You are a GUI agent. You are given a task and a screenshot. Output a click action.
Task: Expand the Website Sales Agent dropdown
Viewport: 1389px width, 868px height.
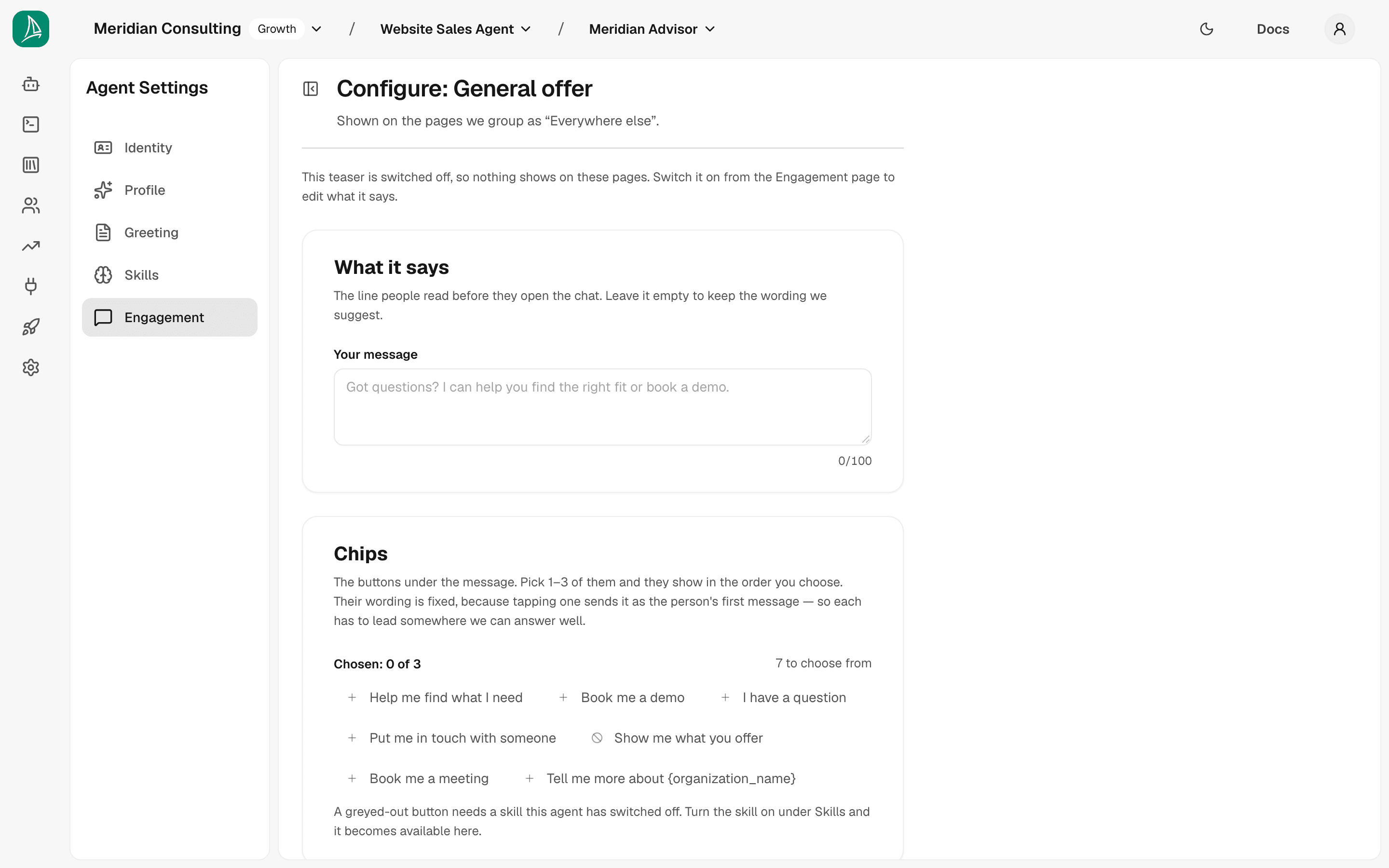(455, 29)
